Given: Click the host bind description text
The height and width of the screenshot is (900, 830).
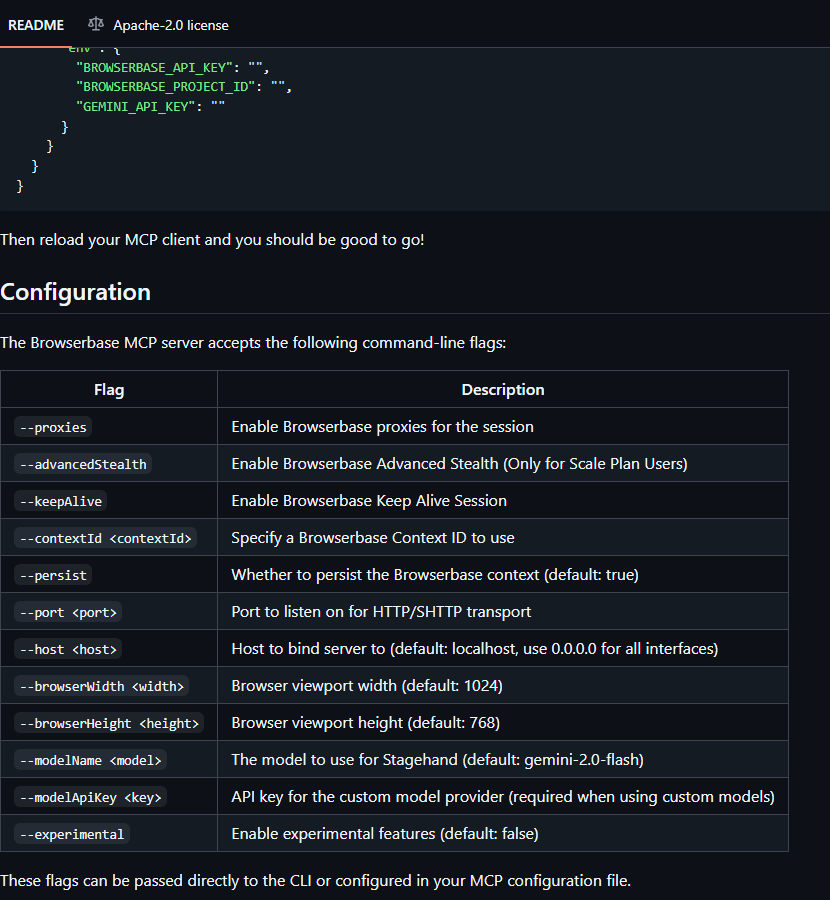Looking at the screenshot, I should coord(475,649).
